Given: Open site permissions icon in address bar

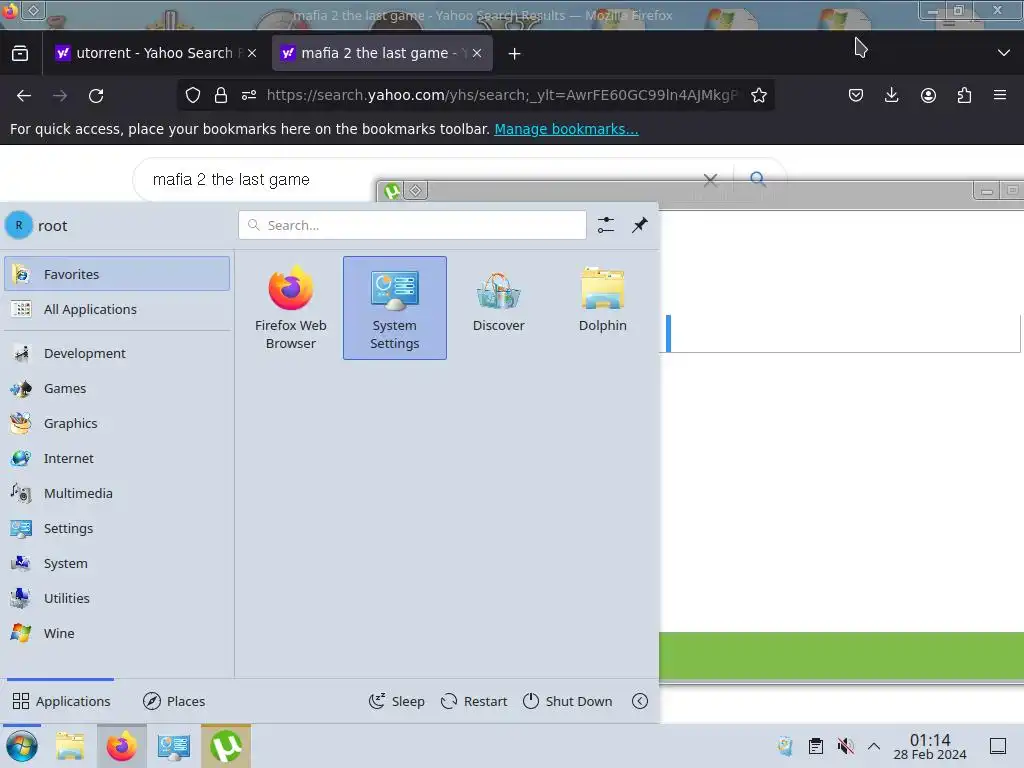Looking at the screenshot, I should tap(249, 95).
